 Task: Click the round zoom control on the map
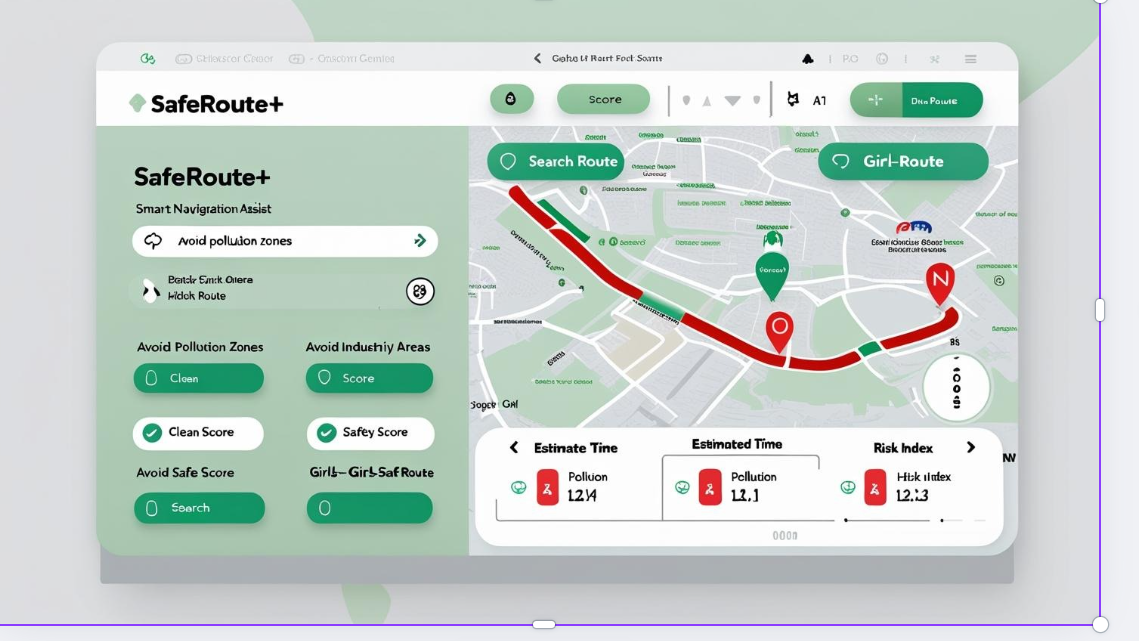pyautogui.click(x=956, y=387)
